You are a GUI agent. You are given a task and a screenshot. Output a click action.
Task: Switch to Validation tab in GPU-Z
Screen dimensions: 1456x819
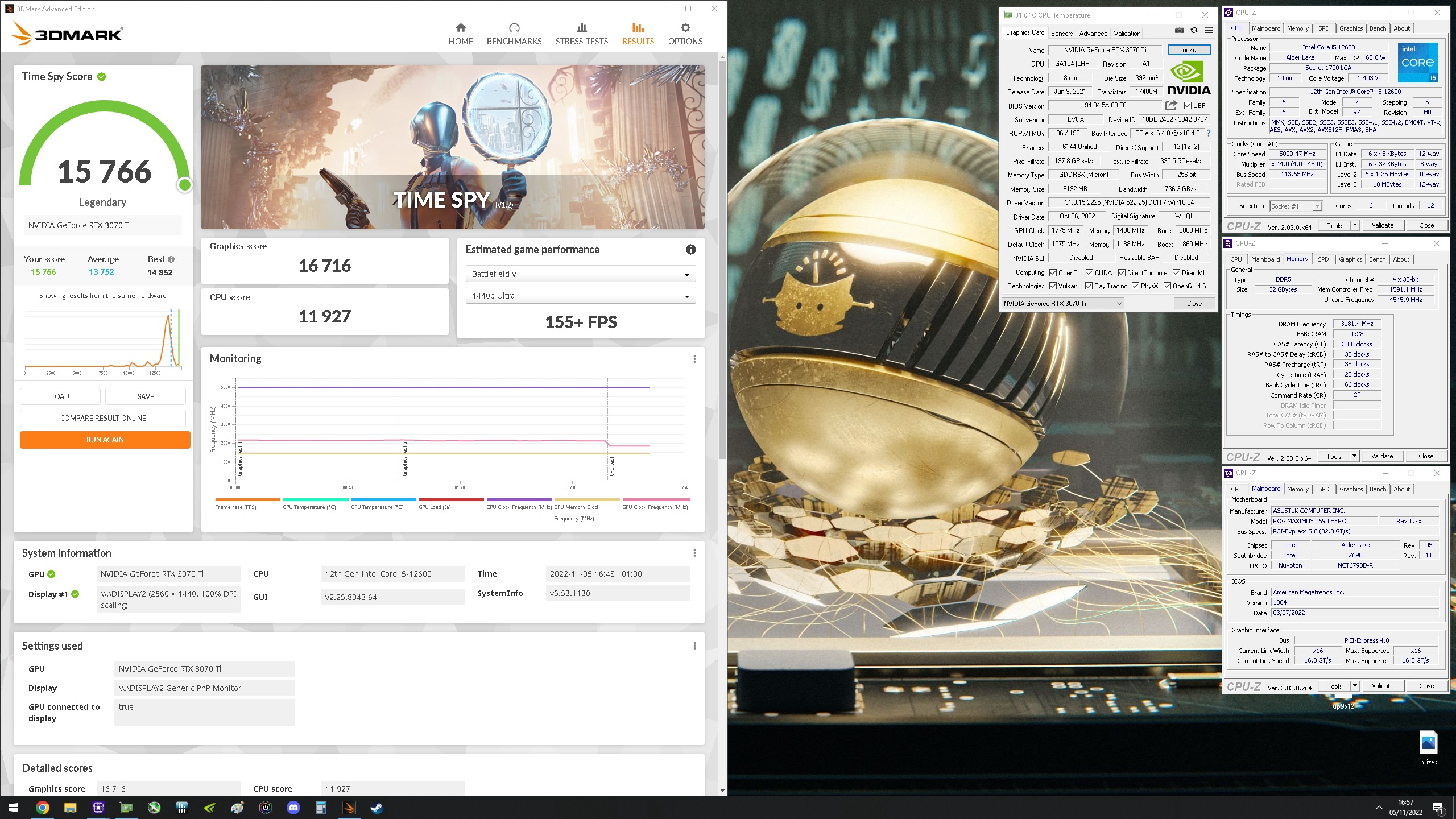point(1127,34)
